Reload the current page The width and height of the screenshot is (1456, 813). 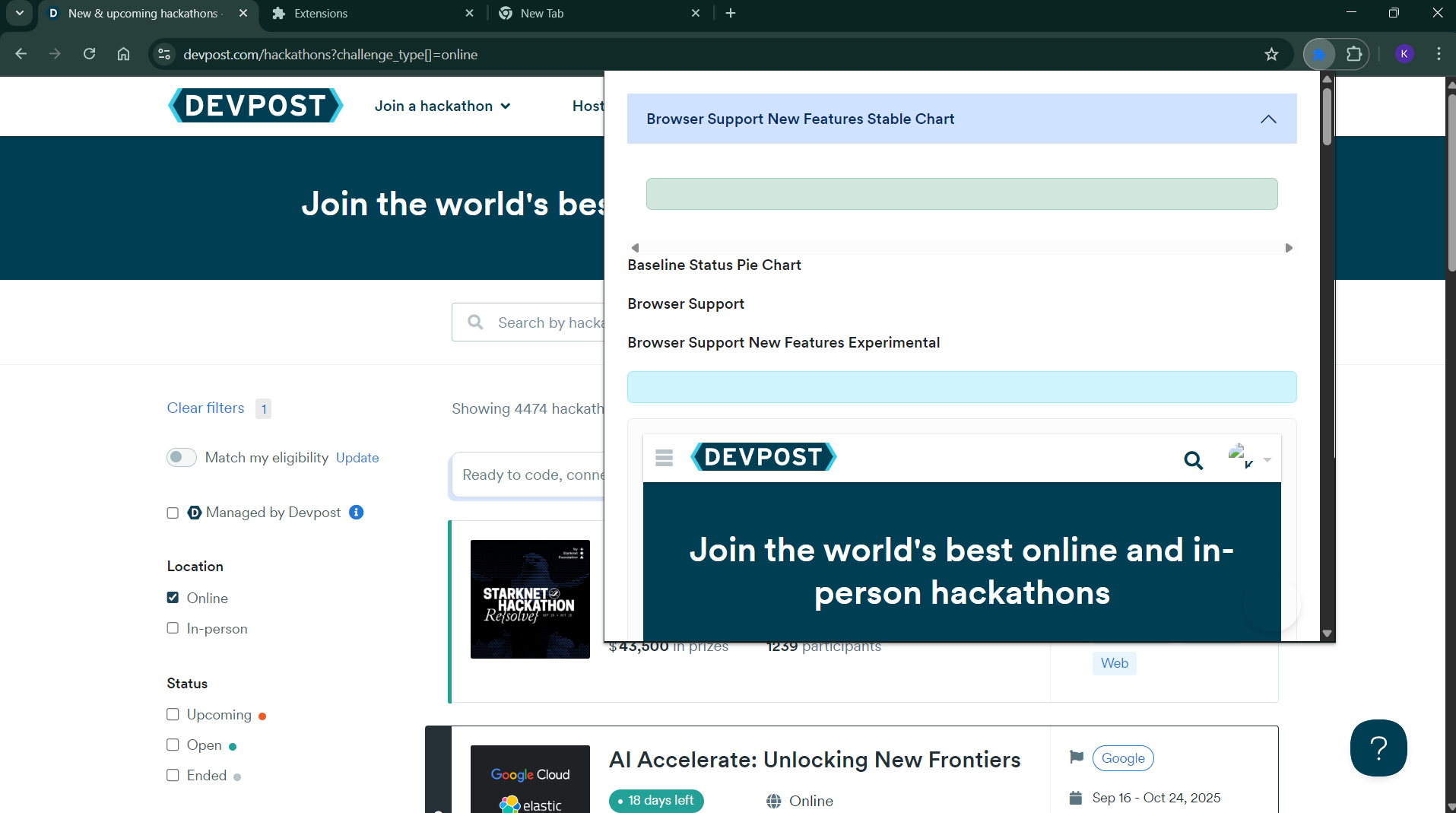click(x=89, y=54)
